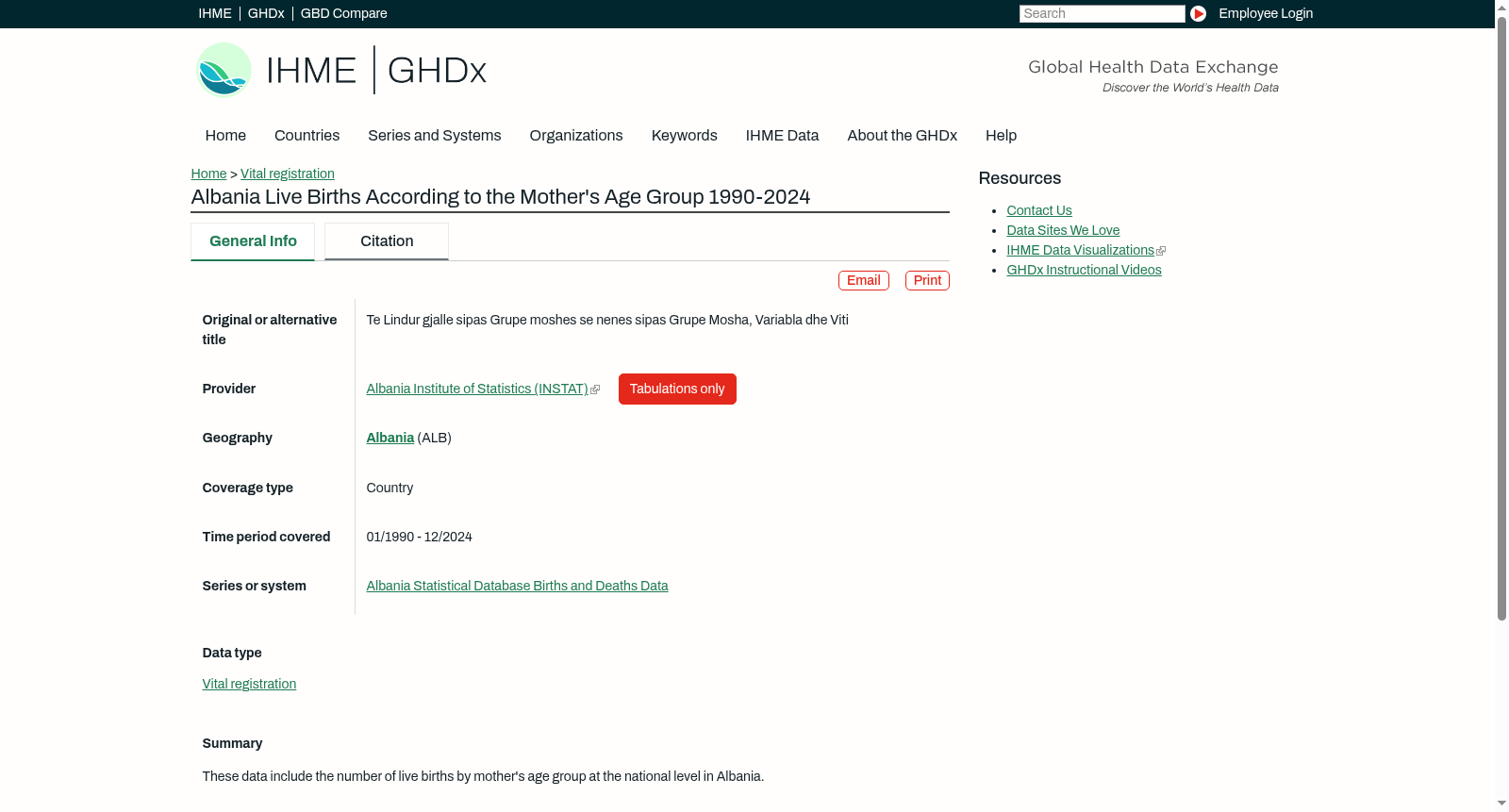
Task: Open the Series and Systems menu
Action: (435, 136)
